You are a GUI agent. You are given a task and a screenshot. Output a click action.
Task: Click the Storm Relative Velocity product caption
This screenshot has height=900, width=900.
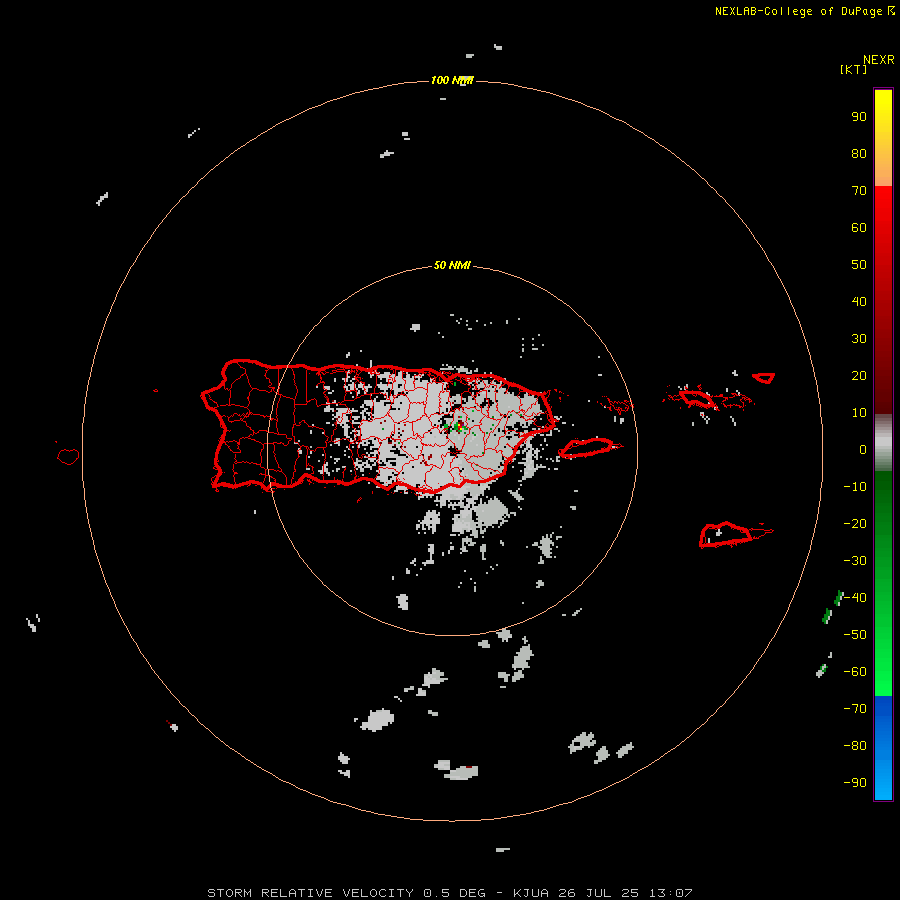(x=449, y=893)
